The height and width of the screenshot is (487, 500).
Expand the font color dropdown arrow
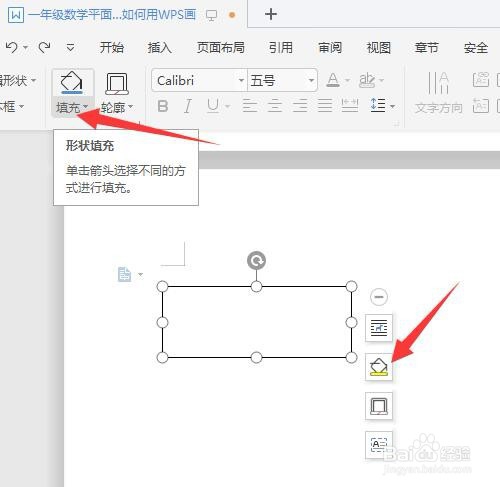tap(347, 80)
